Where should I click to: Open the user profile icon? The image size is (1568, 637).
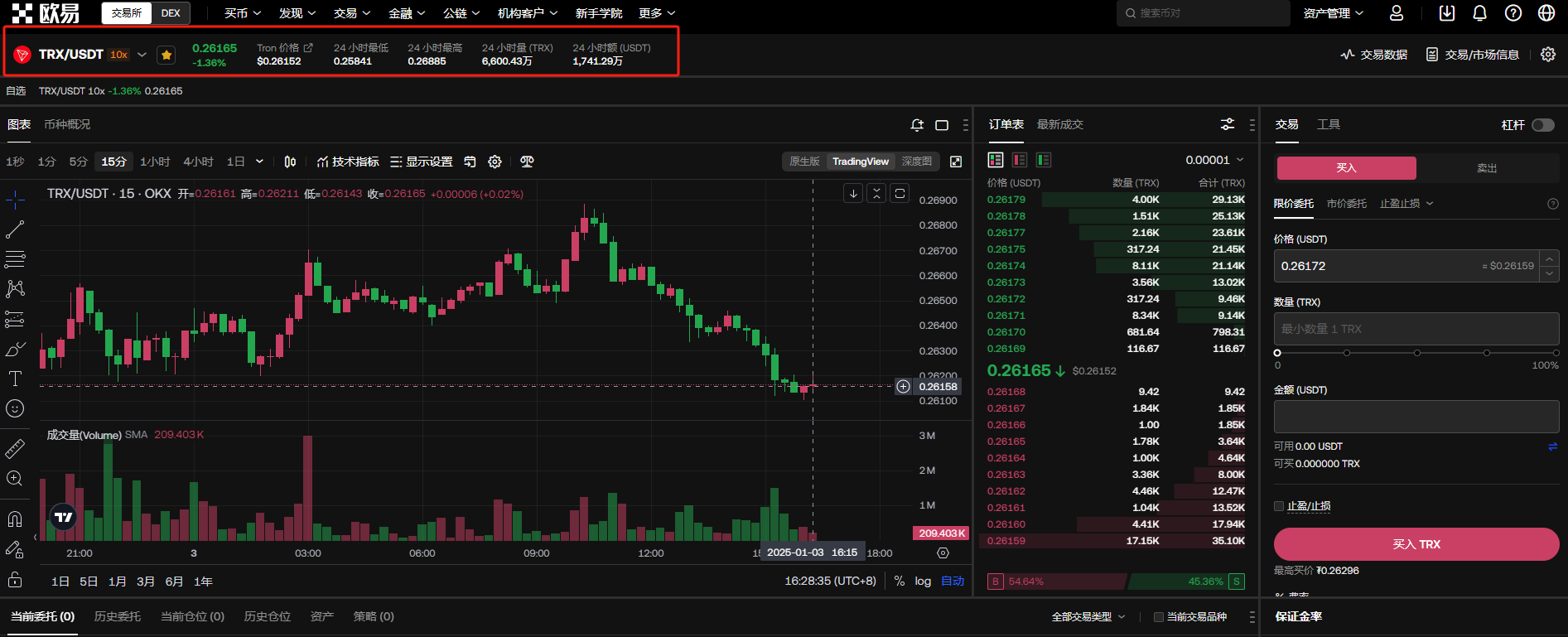click(x=1397, y=13)
